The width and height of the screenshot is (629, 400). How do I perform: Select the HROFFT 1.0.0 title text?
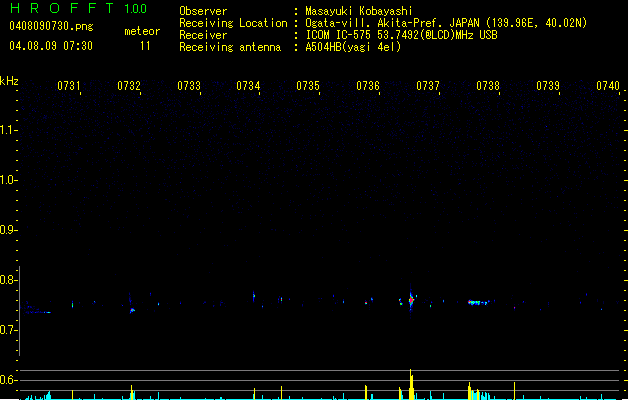pos(79,8)
